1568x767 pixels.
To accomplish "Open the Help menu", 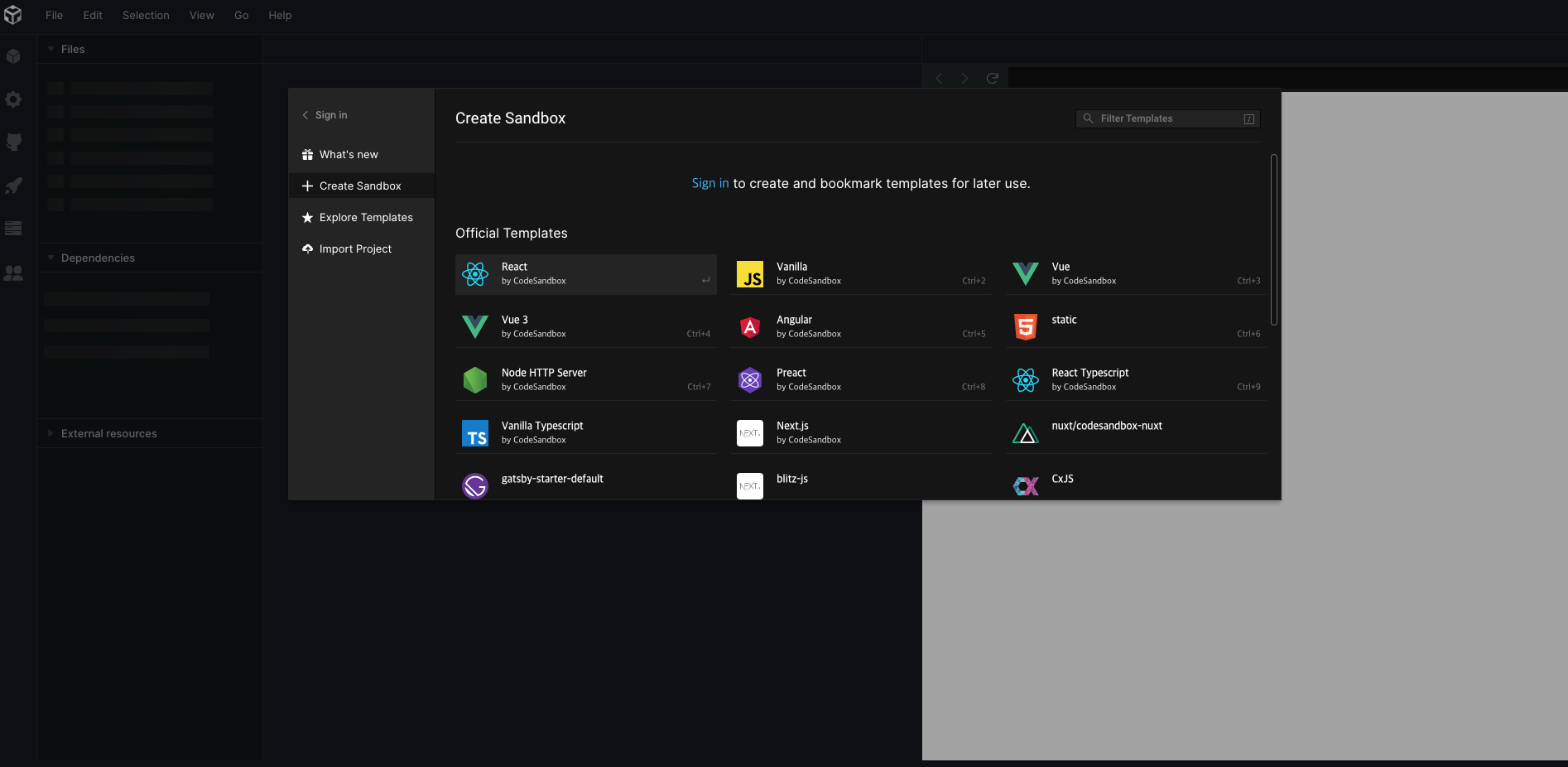I will (280, 15).
